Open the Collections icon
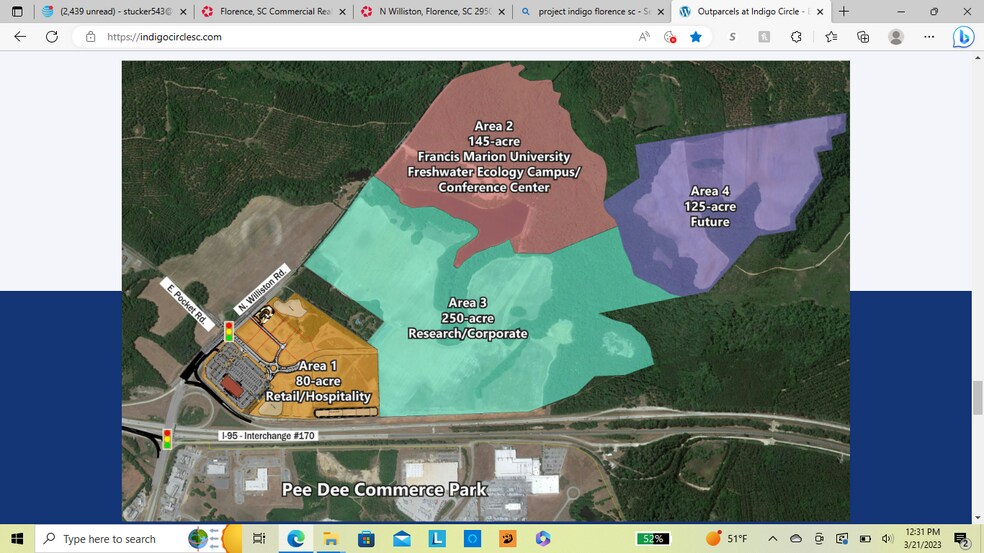 pos(863,37)
